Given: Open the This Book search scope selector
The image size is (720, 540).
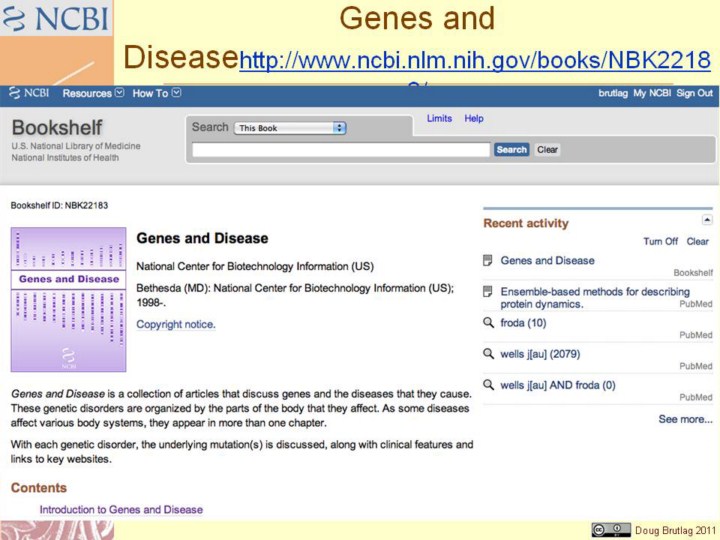Looking at the screenshot, I should 290,128.
